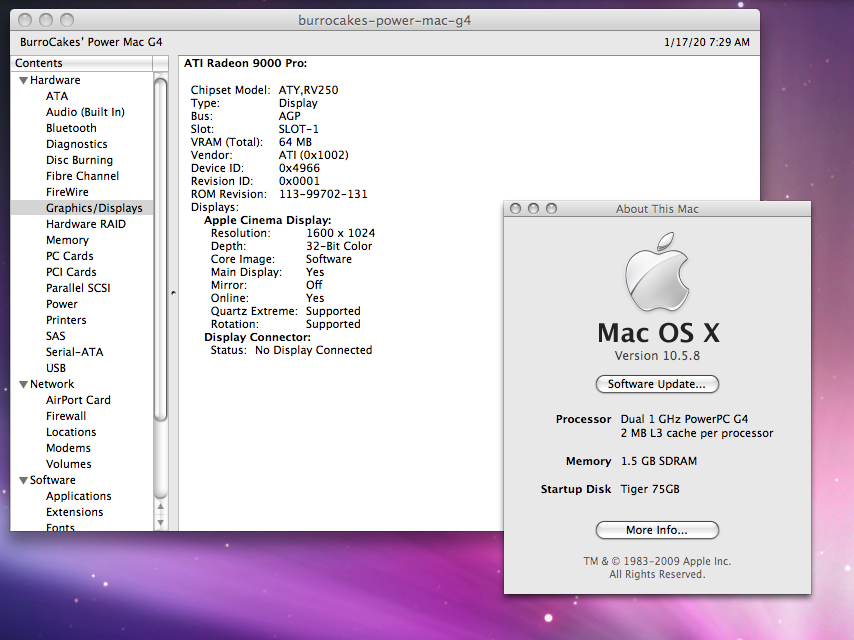
Task: Select Locations under Network
Action: 71,432
